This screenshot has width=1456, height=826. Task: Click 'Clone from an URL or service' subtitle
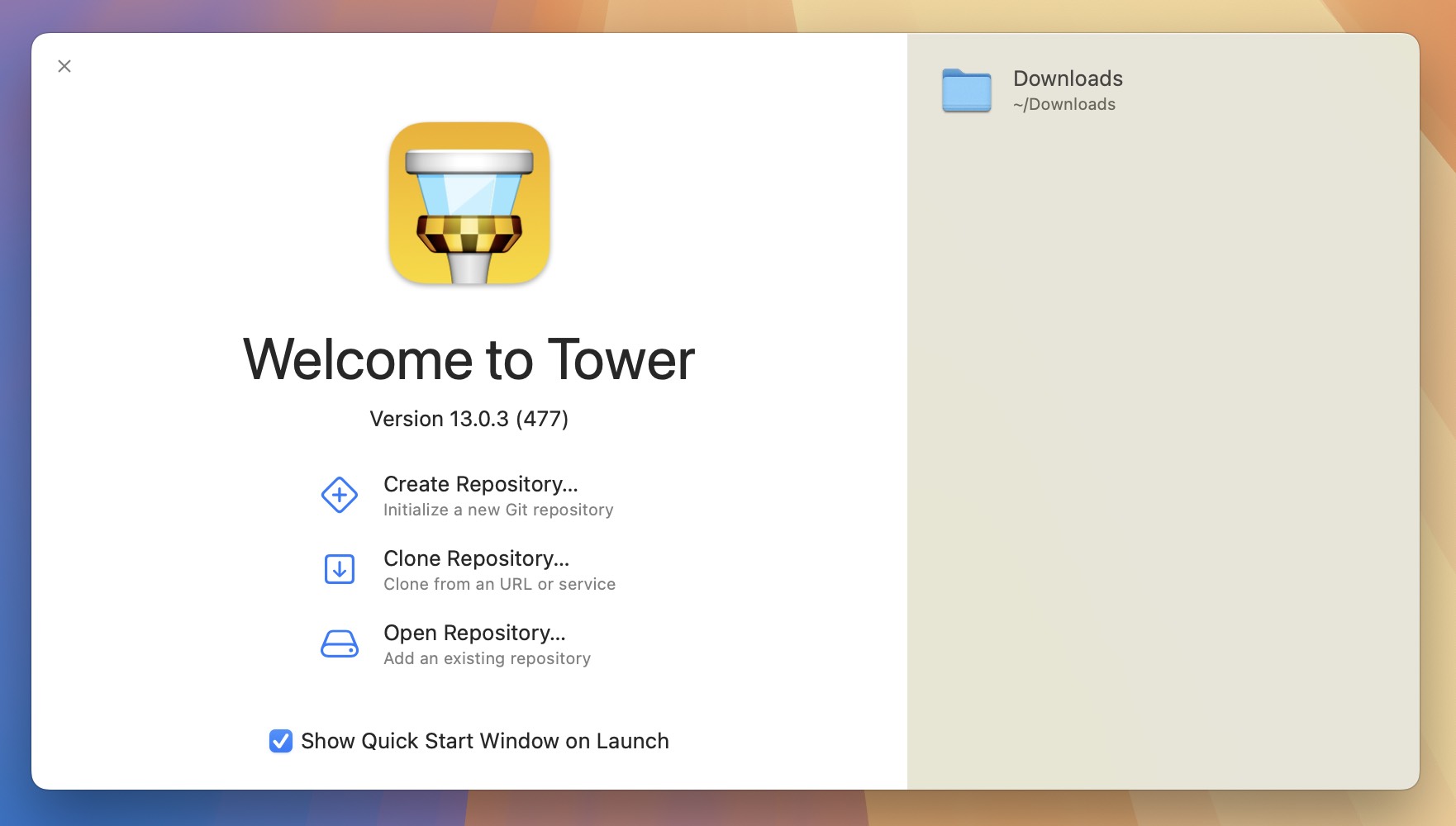coord(499,584)
